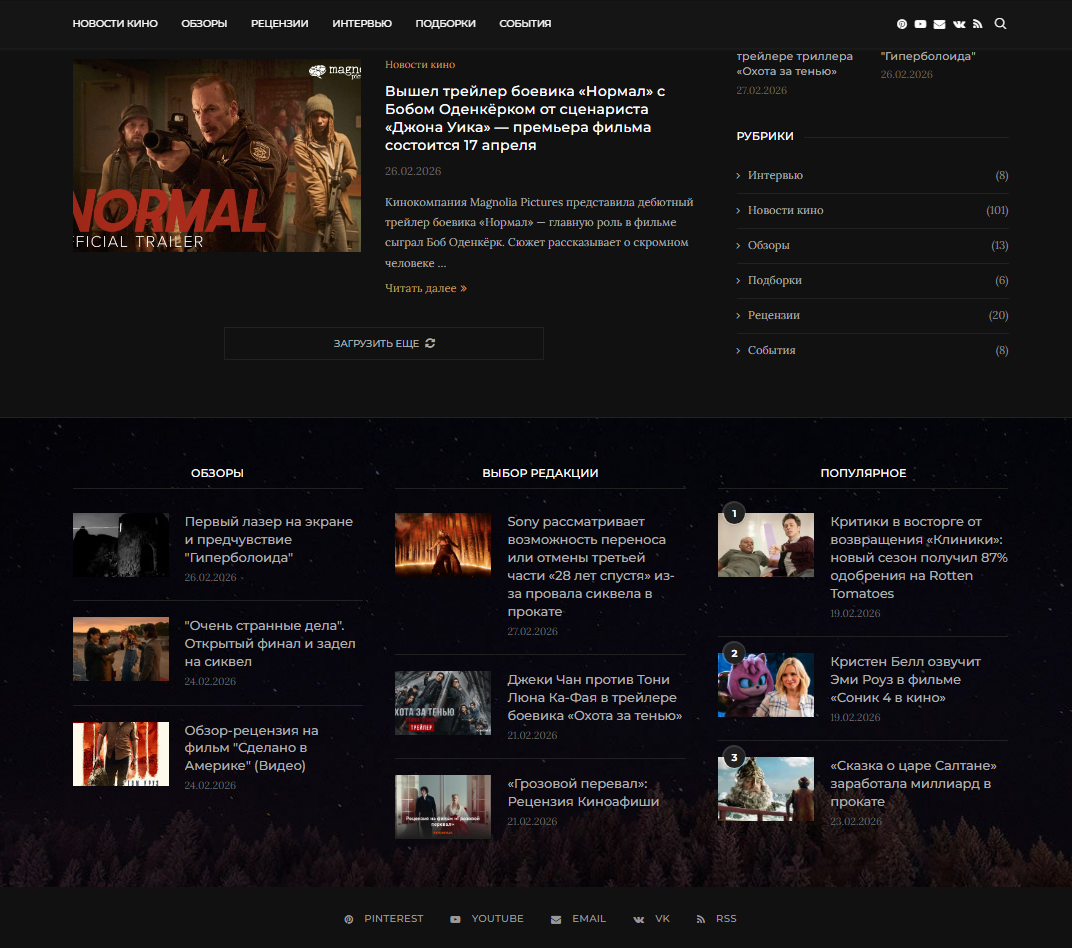Open review Очень странные дела
1072x948 pixels.
270,643
